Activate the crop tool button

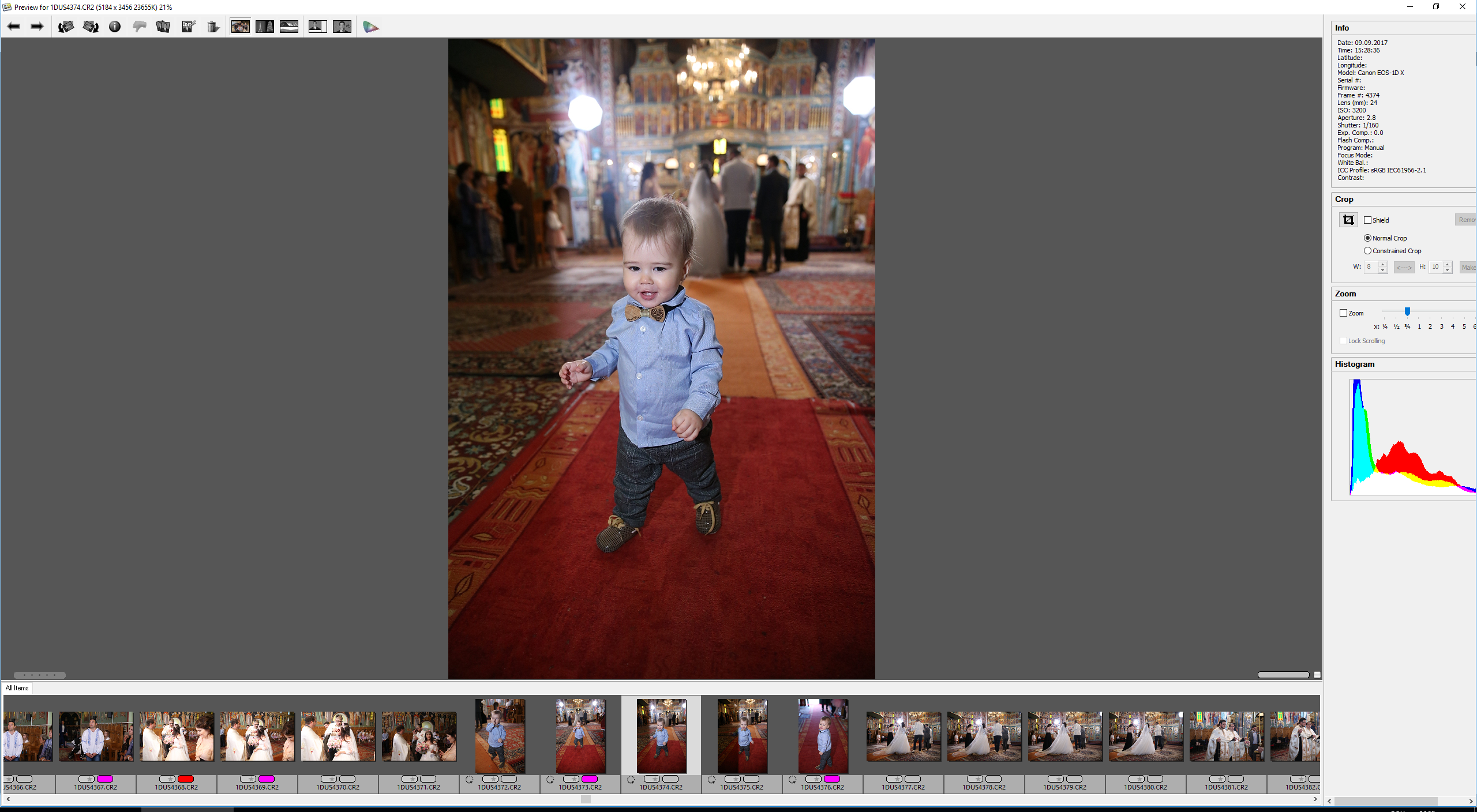[x=1348, y=220]
